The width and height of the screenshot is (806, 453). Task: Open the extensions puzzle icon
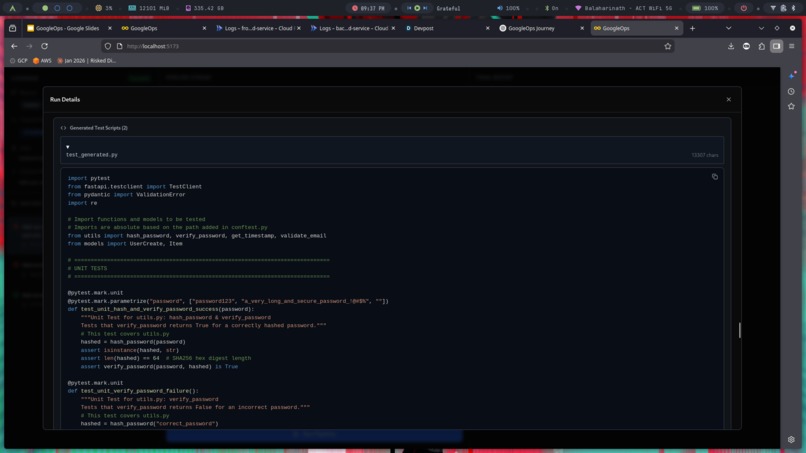click(x=761, y=46)
